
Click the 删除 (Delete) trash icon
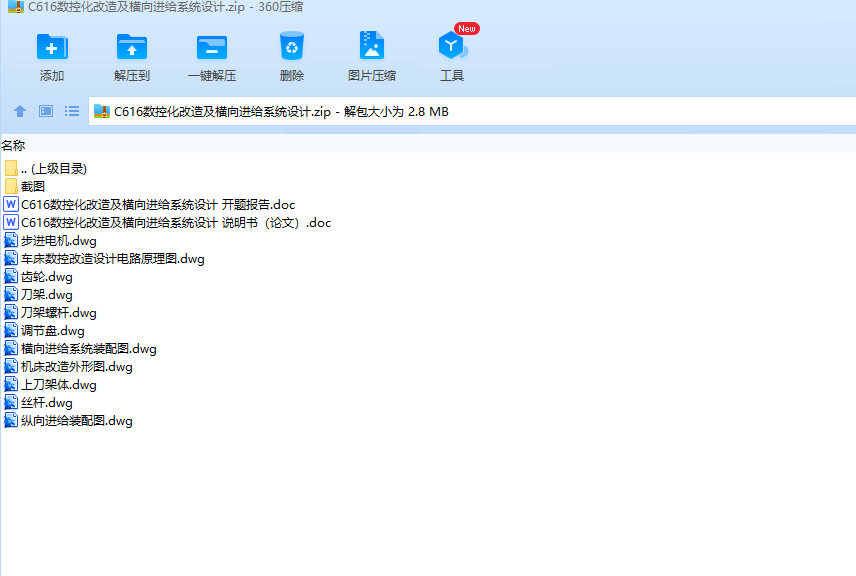click(x=292, y=46)
